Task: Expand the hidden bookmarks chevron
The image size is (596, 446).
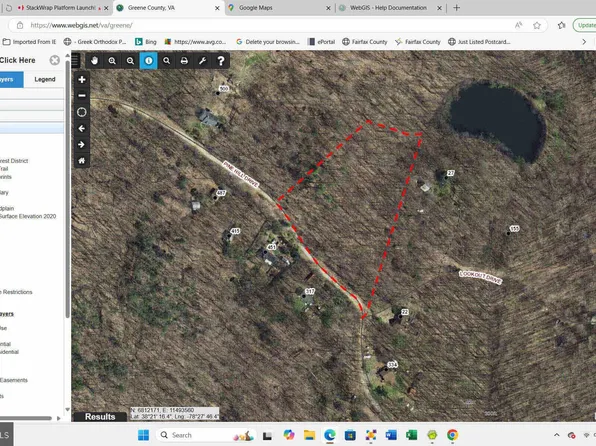Action: (584, 42)
